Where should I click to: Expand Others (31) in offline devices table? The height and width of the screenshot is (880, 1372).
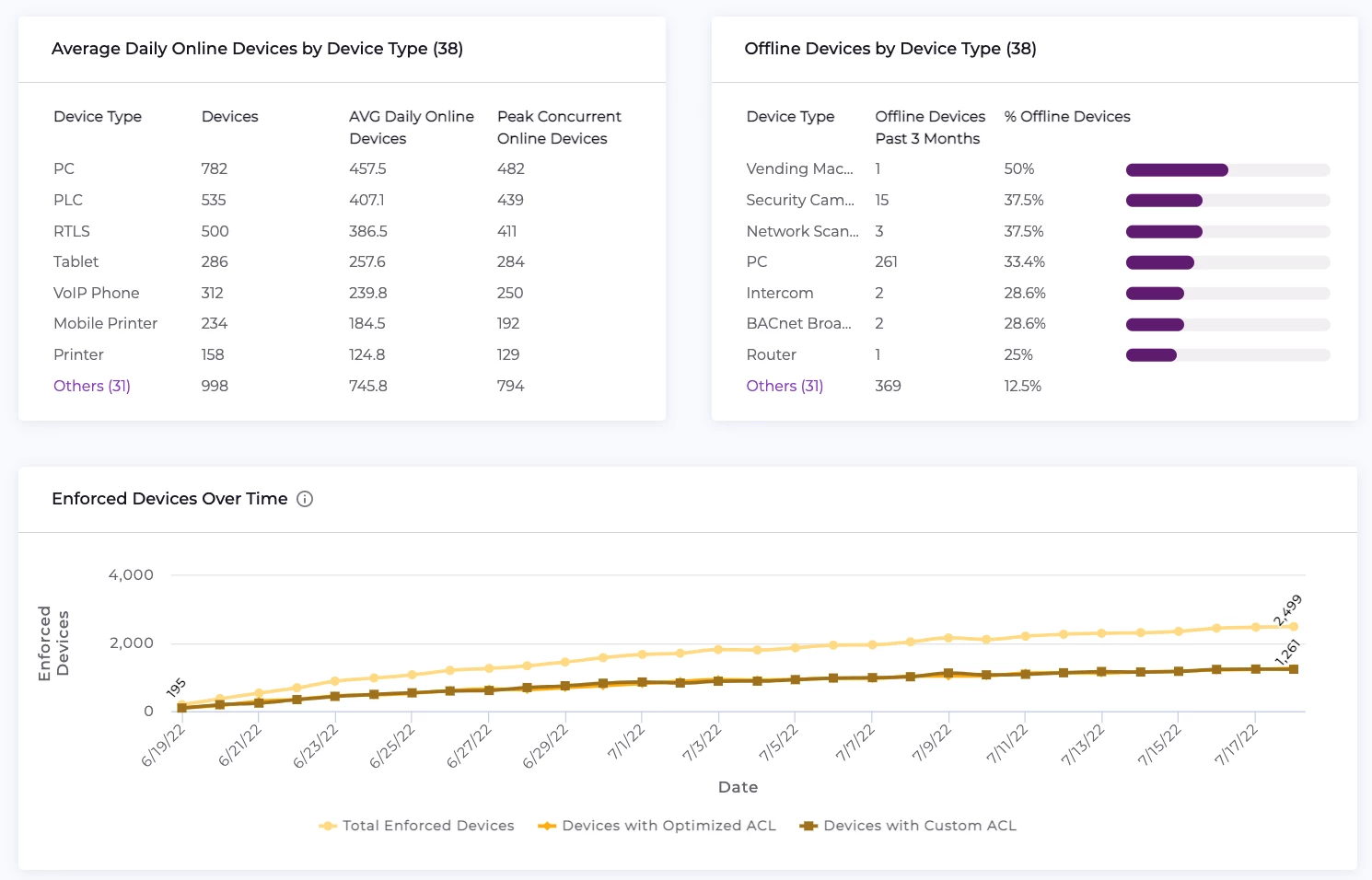pyautogui.click(x=785, y=386)
